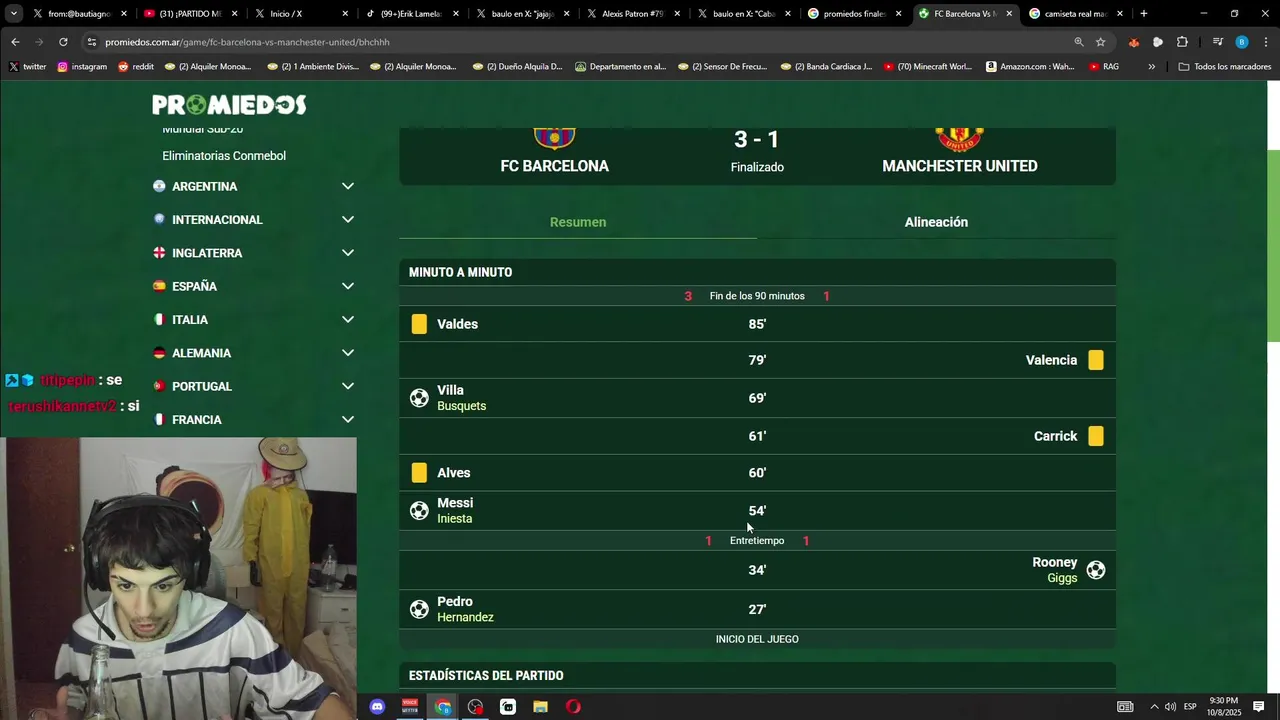Image resolution: width=1280 pixels, height=720 pixels.
Task: Click the soccer ball icon next to Villa
Action: pyautogui.click(x=419, y=398)
